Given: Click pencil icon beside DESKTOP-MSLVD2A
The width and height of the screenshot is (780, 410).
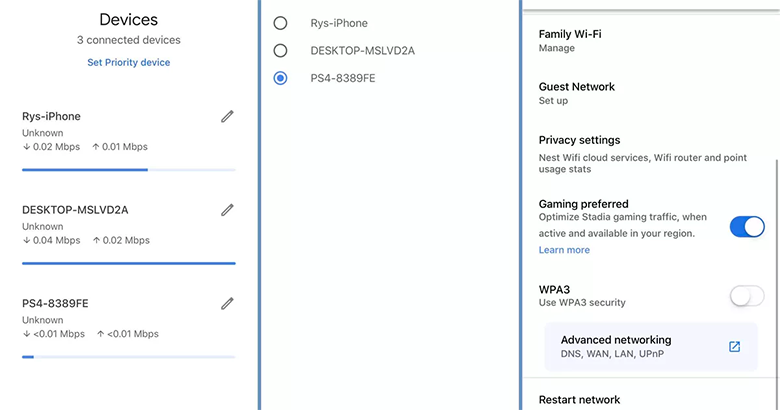Looking at the screenshot, I should click(227, 210).
